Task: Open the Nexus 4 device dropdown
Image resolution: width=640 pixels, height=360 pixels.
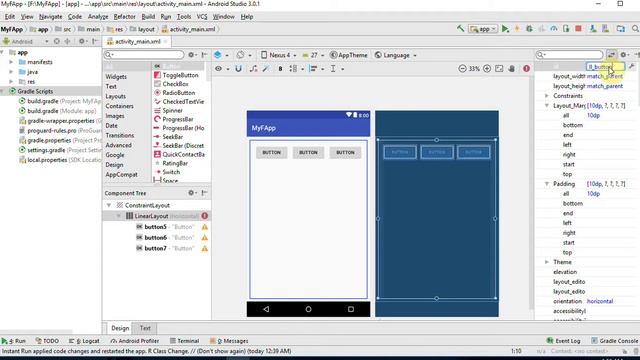Action: (279, 55)
